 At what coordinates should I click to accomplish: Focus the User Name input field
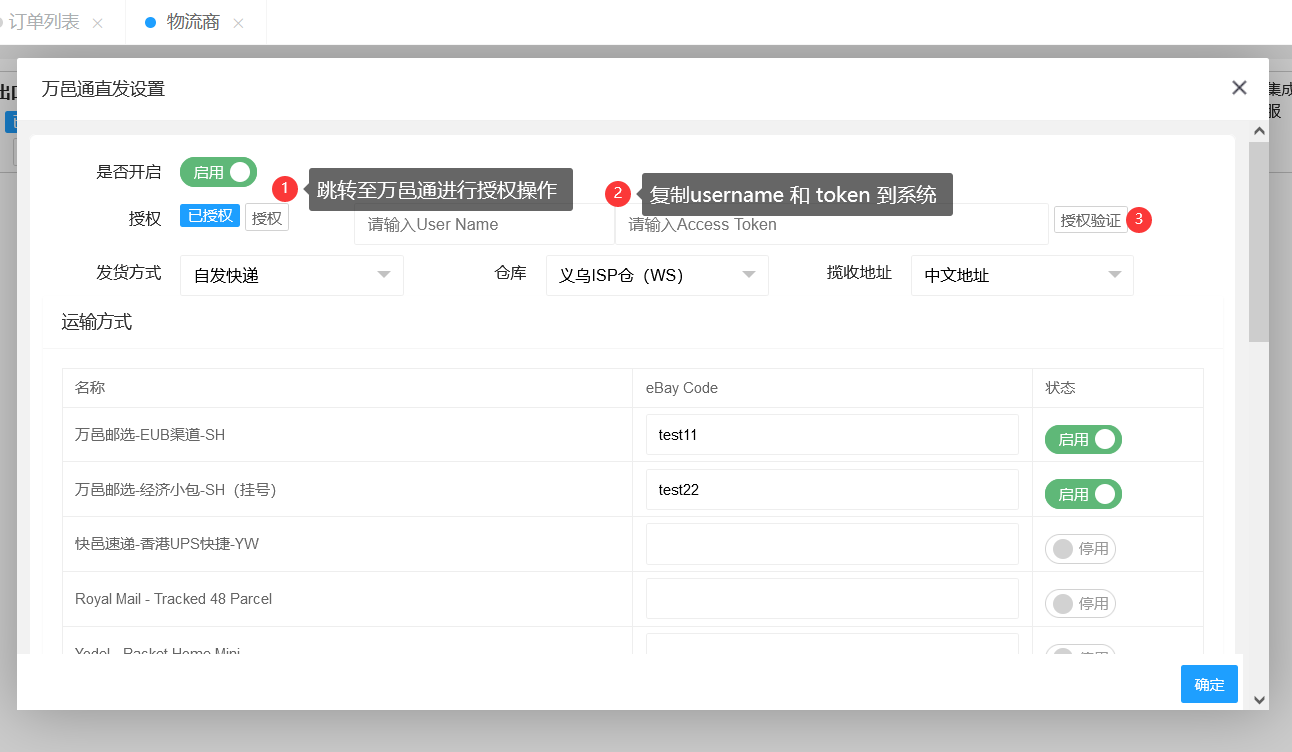tap(484, 224)
